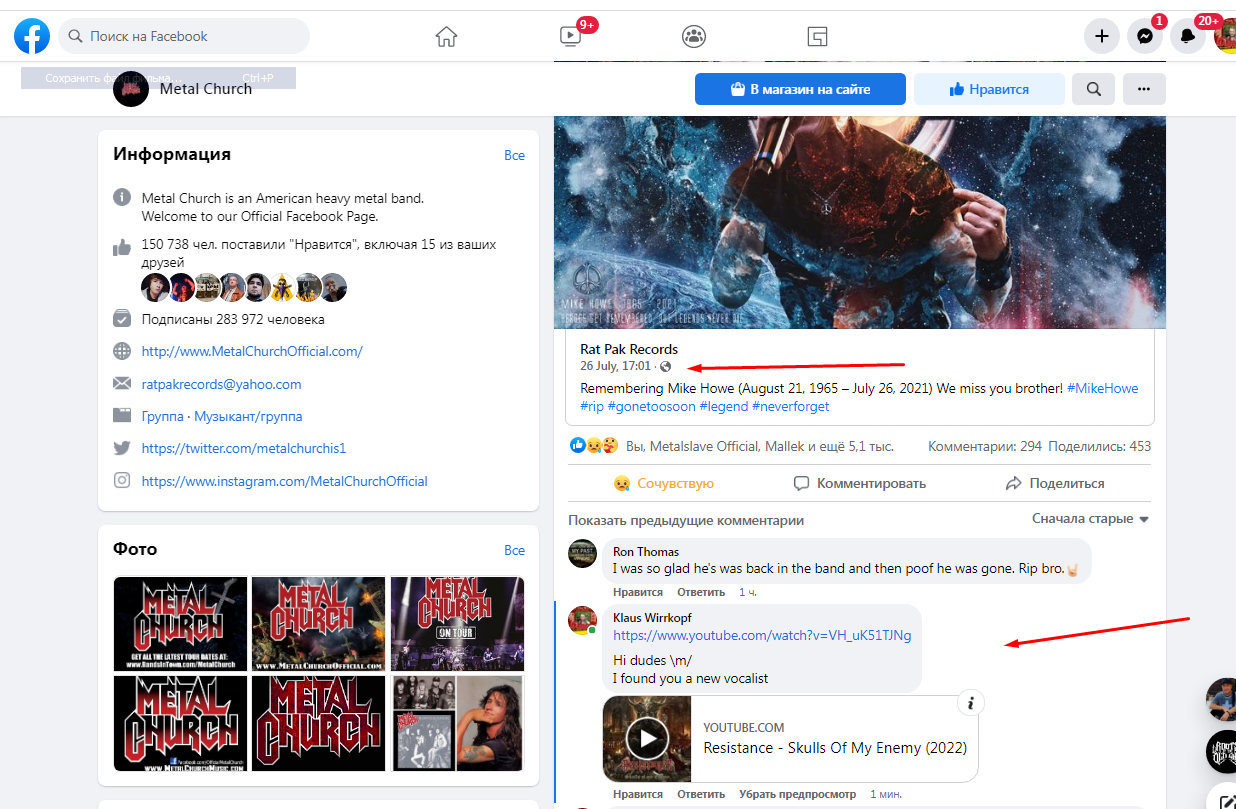Open the twitter.com/metalchurchis1 link
The height and width of the screenshot is (809, 1236).
coord(243,448)
